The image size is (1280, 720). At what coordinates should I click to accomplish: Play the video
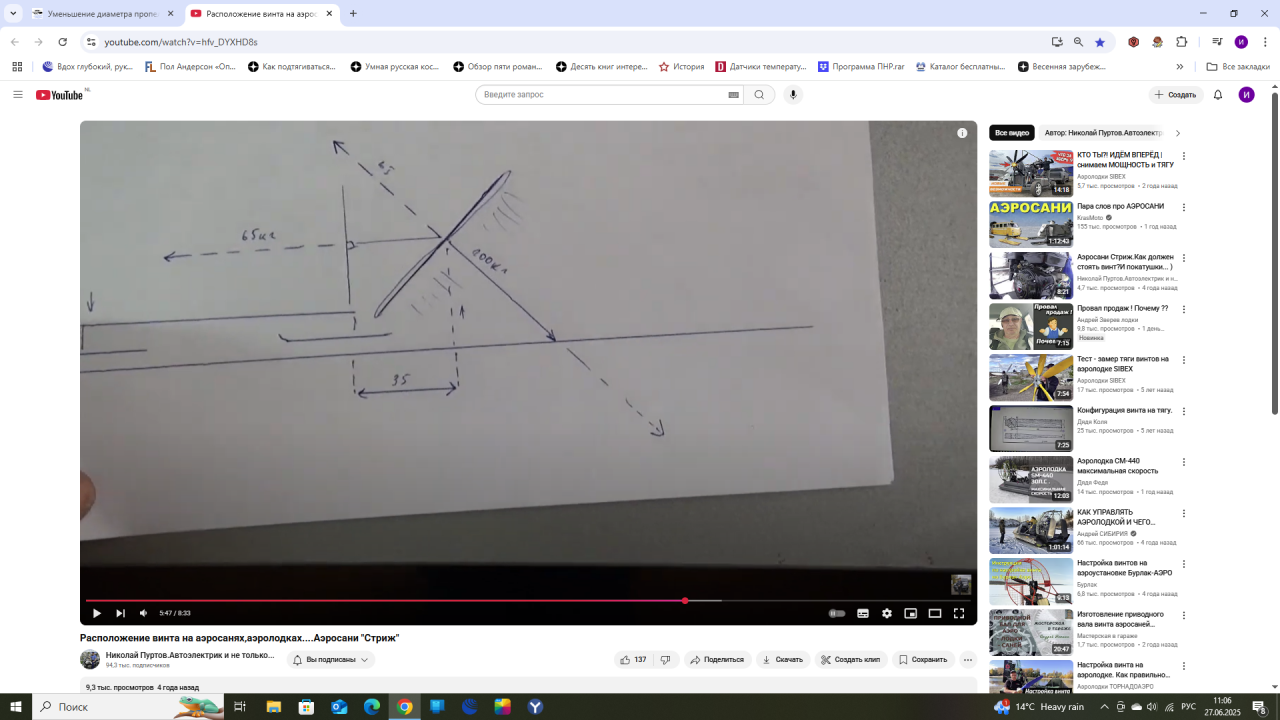point(97,613)
